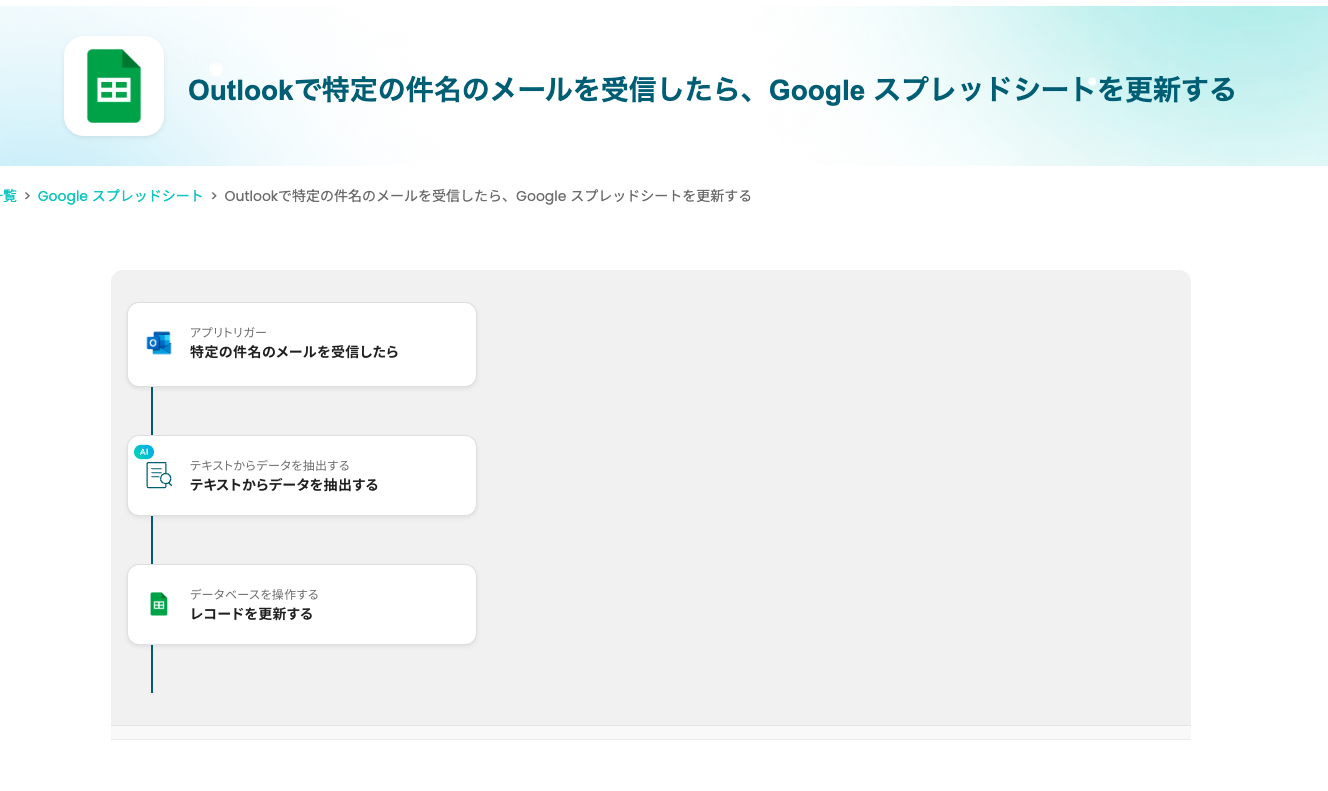Open the 特定の件名のメールを受信したら step title
The image size is (1328, 791).
point(294,352)
